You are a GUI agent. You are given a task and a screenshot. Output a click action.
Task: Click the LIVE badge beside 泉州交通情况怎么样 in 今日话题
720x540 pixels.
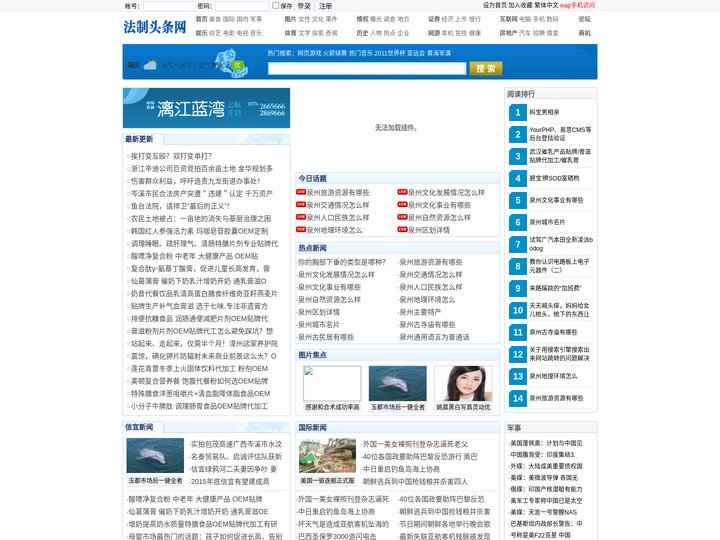(301, 204)
